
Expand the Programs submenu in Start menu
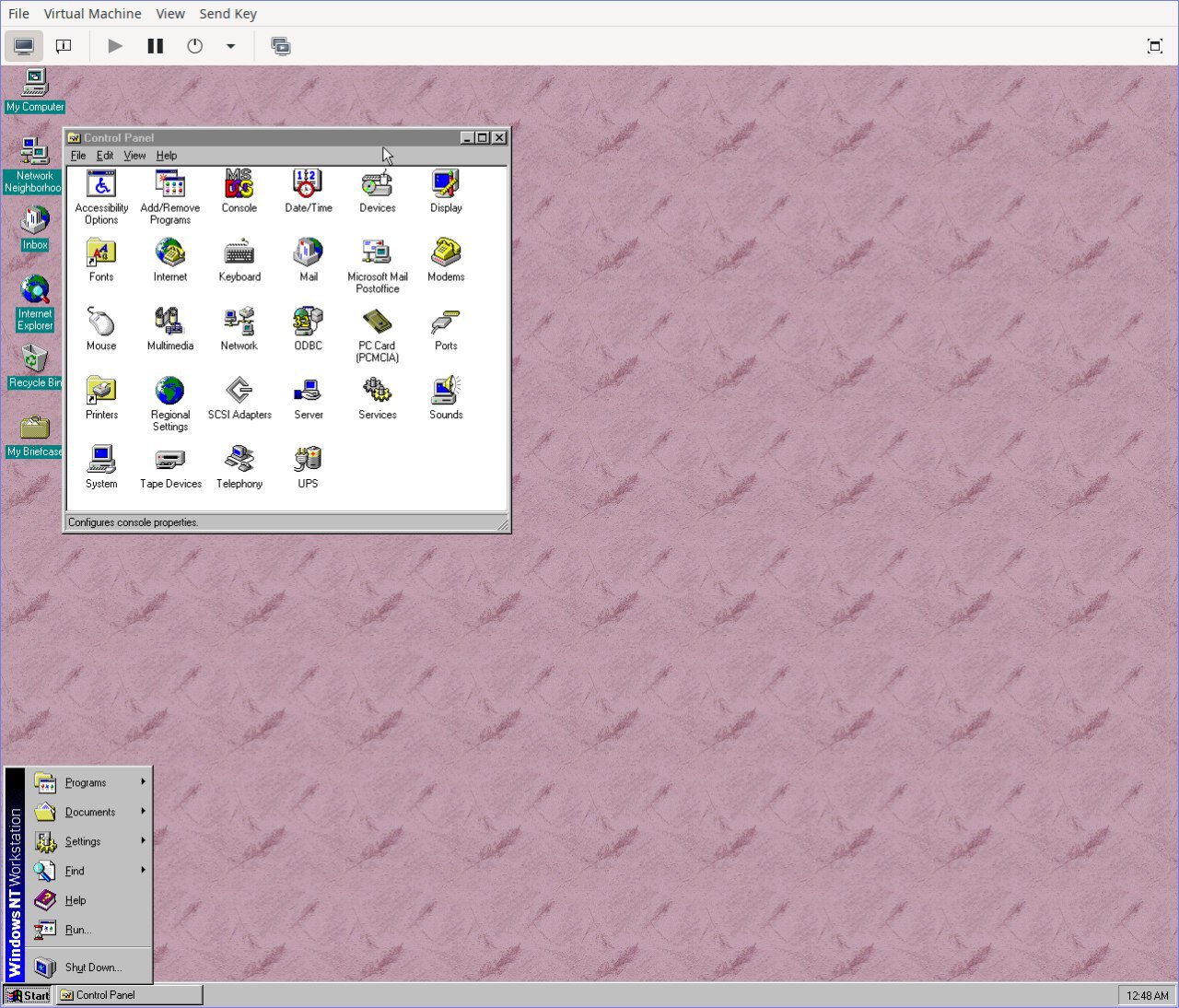tap(86, 782)
